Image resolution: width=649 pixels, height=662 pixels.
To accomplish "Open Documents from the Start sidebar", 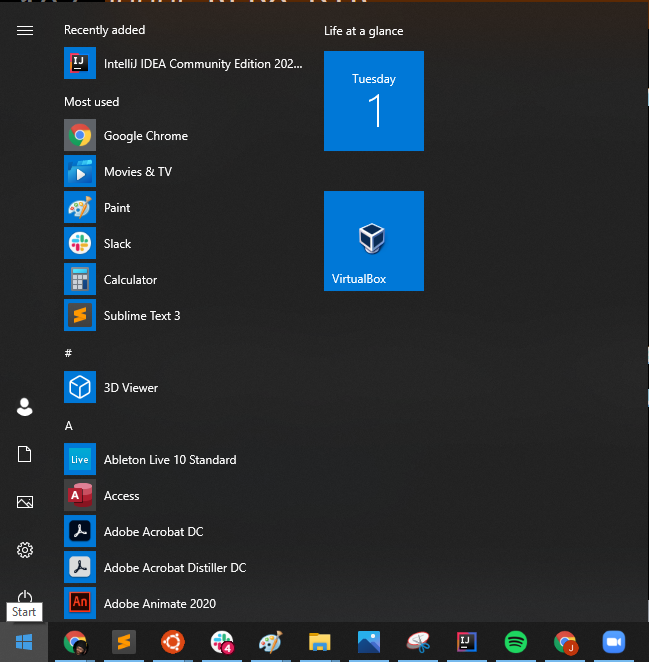I will 24,454.
